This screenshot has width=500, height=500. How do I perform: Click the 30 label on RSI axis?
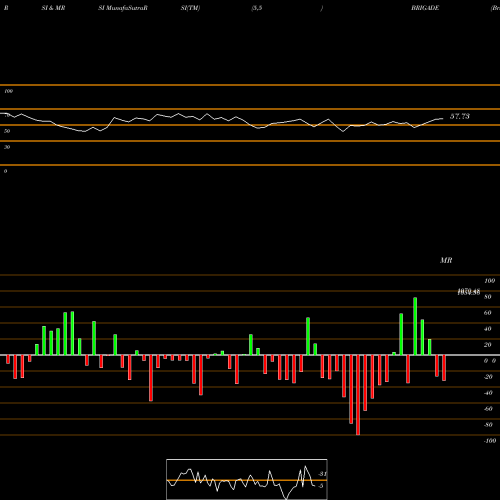coord(7,147)
